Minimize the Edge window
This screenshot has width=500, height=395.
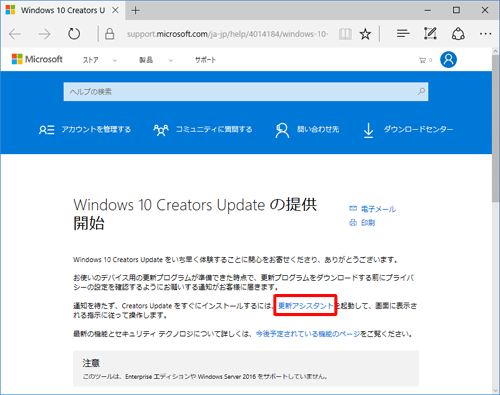[x=428, y=10]
